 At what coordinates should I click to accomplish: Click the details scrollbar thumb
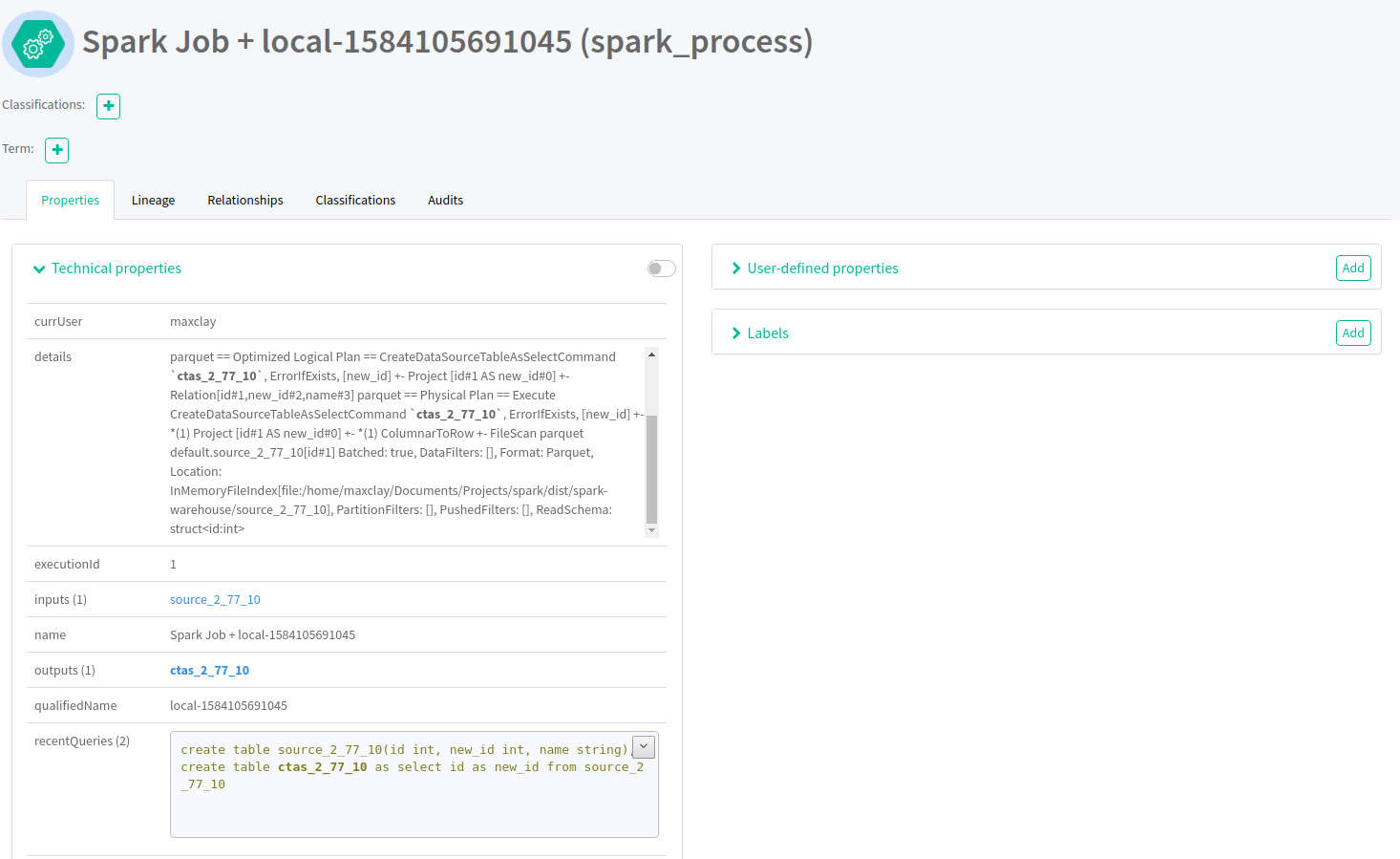click(652, 470)
